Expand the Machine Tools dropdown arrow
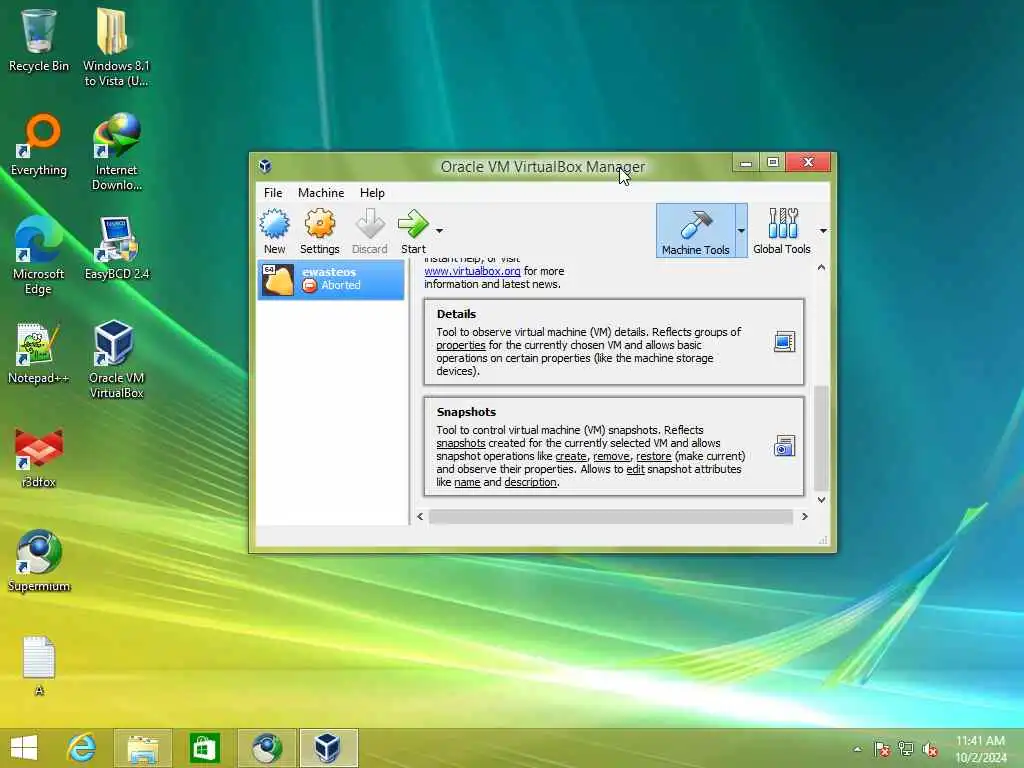Image resolution: width=1024 pixels, height=768 pixels. 741,231
